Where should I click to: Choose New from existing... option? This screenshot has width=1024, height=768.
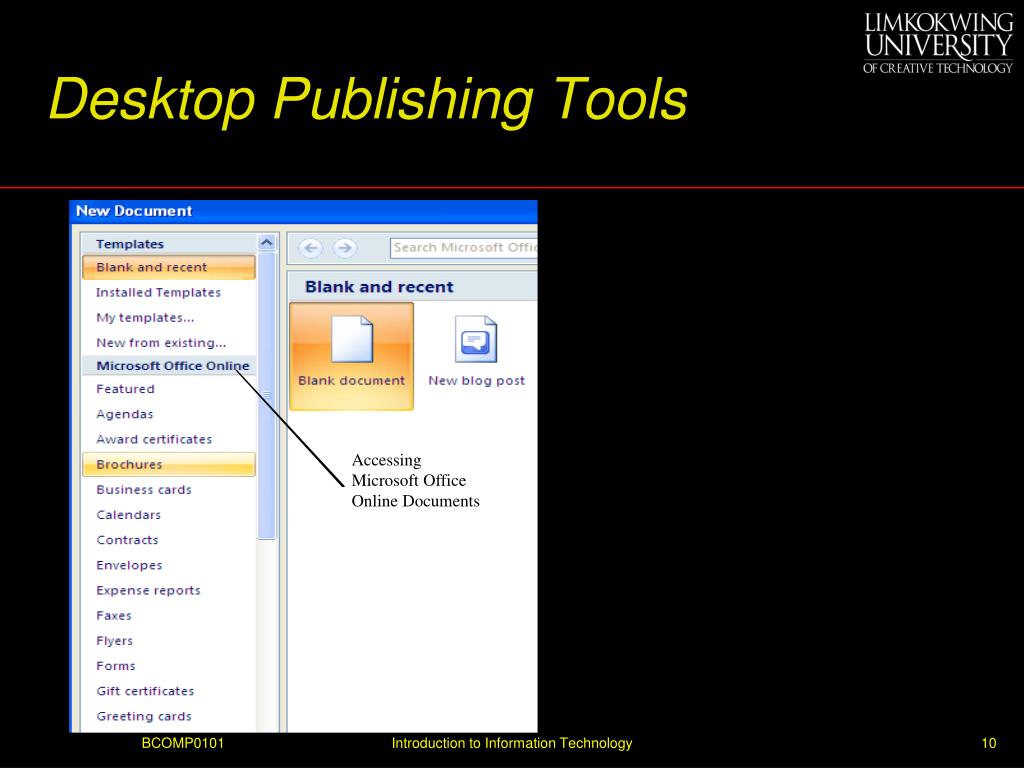pos(161,343)
